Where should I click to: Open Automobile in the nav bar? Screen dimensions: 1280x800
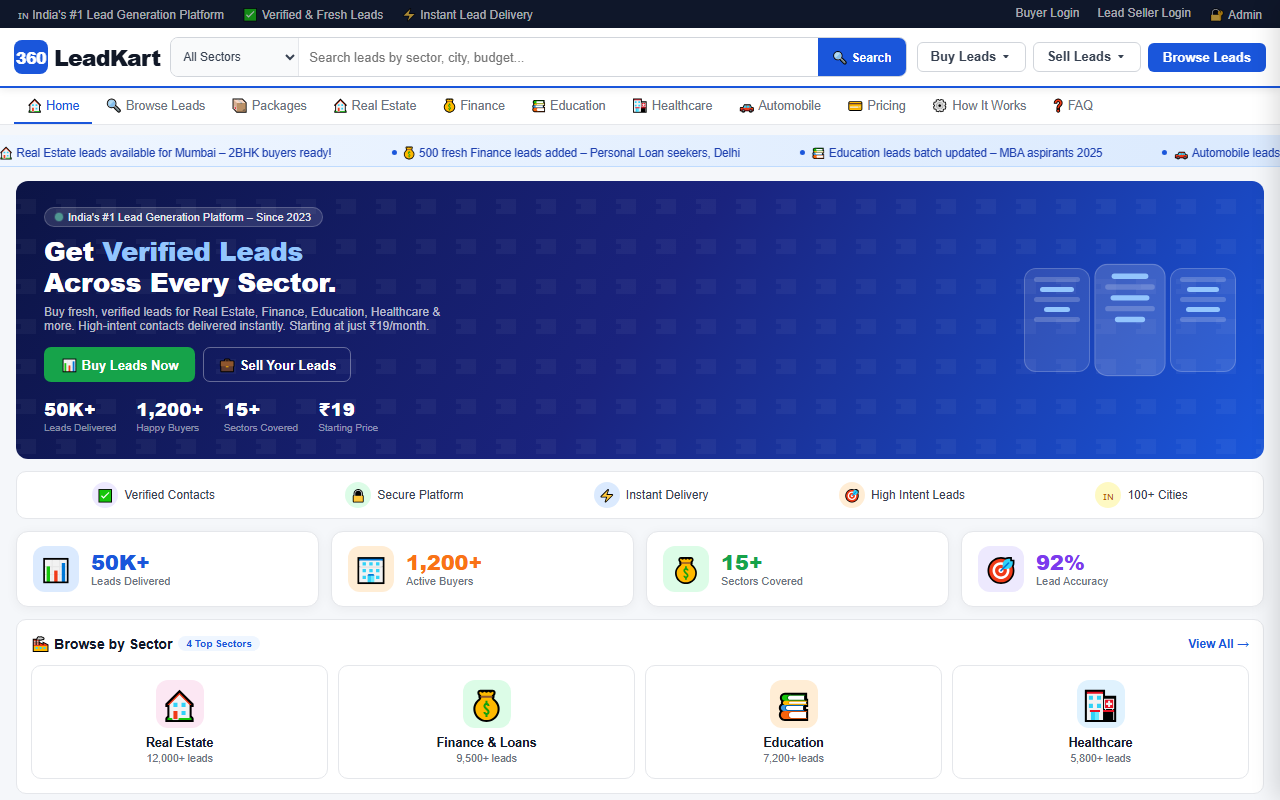click(x=780, y=105)
